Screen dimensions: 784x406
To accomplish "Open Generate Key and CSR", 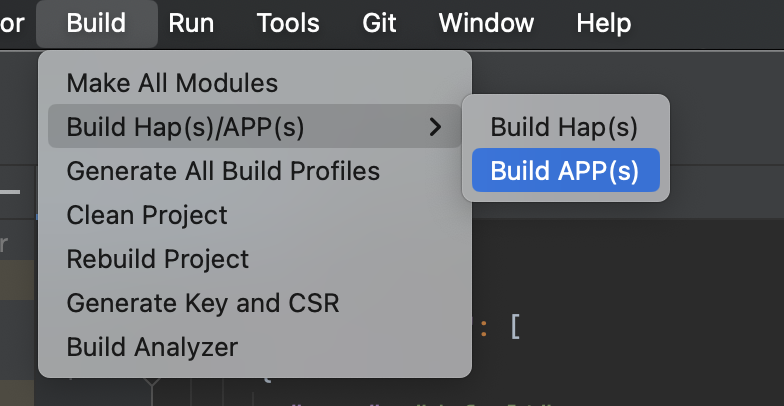I will tap(203, 303).
